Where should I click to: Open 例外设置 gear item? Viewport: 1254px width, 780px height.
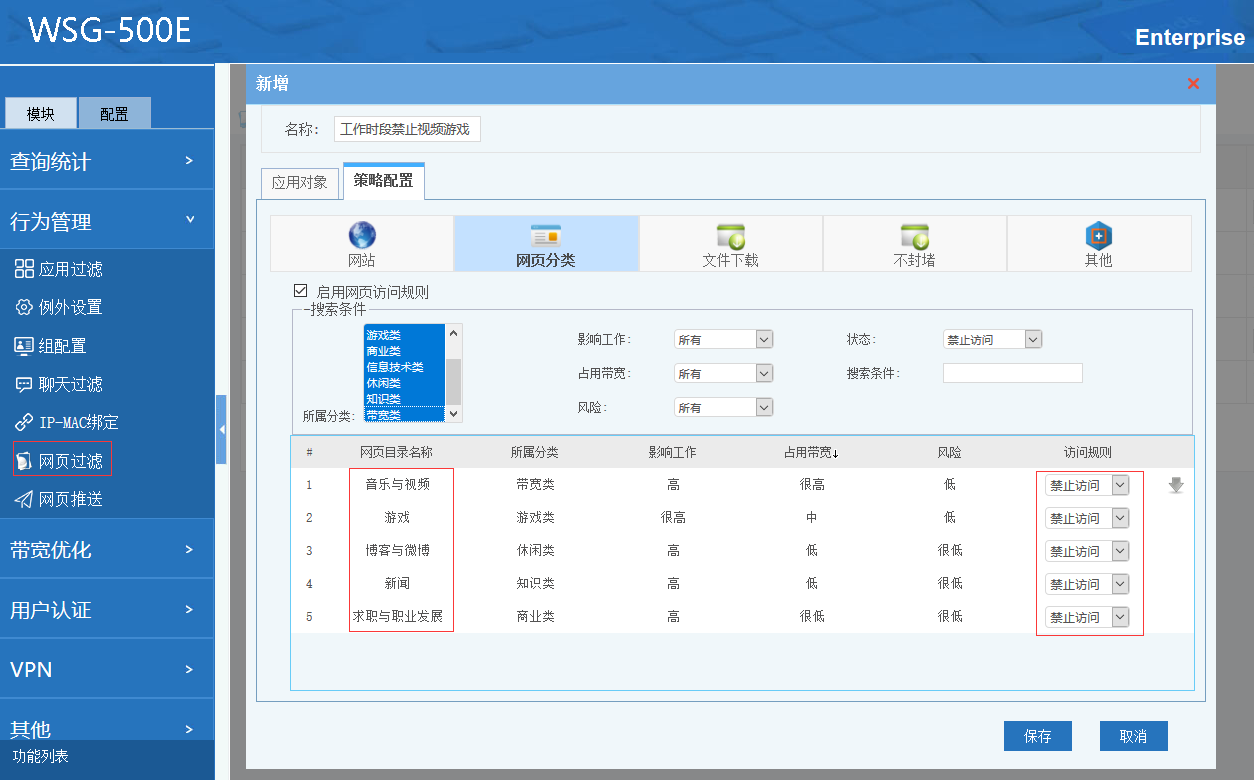[x=70, y=307]
